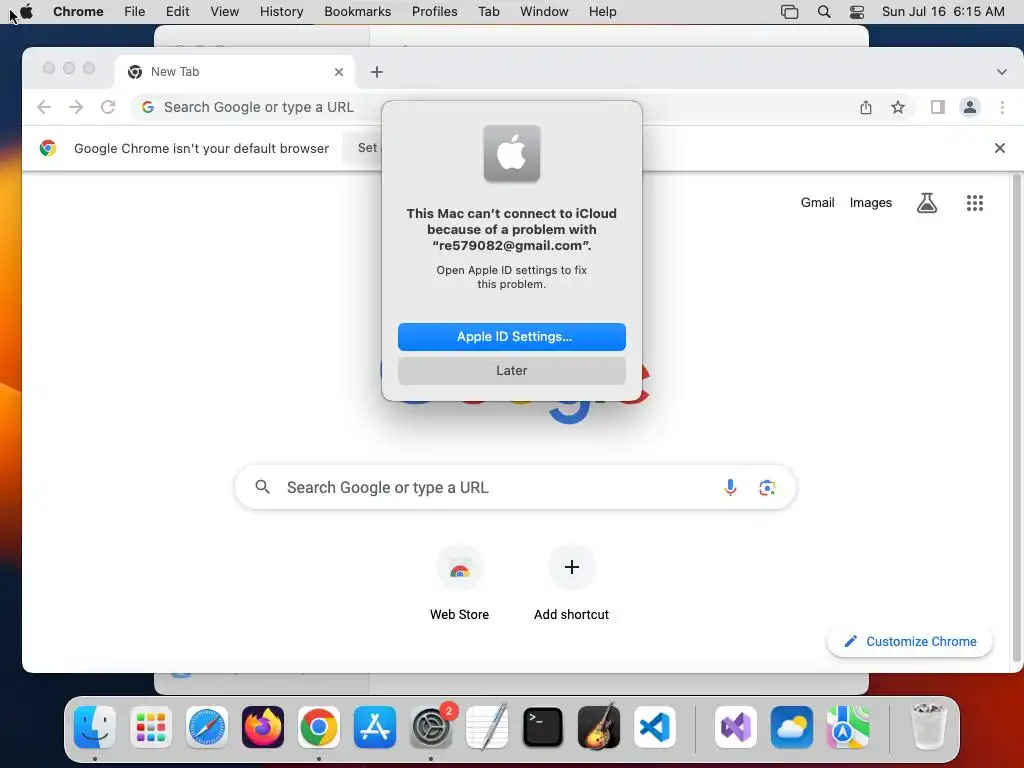
Task: Open Chrome from the Dock
Action: click(x=319, y=727)
